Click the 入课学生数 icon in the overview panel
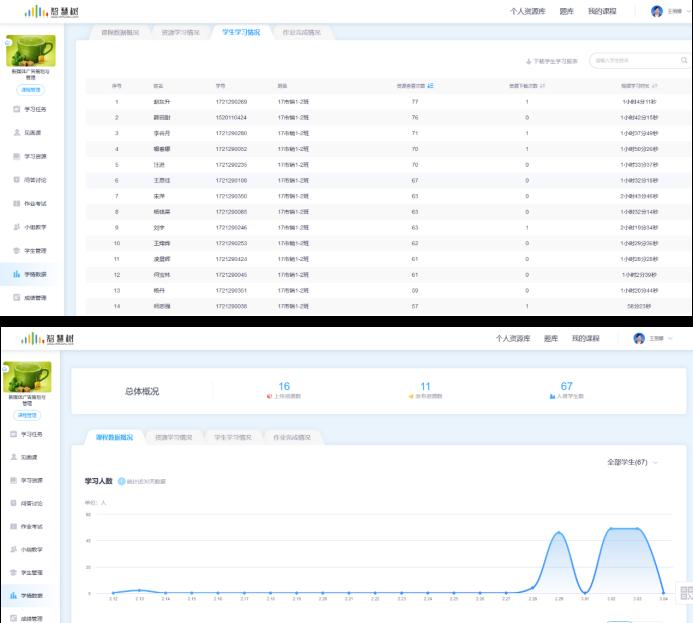 pyautogui.click(x=551, y=396)
